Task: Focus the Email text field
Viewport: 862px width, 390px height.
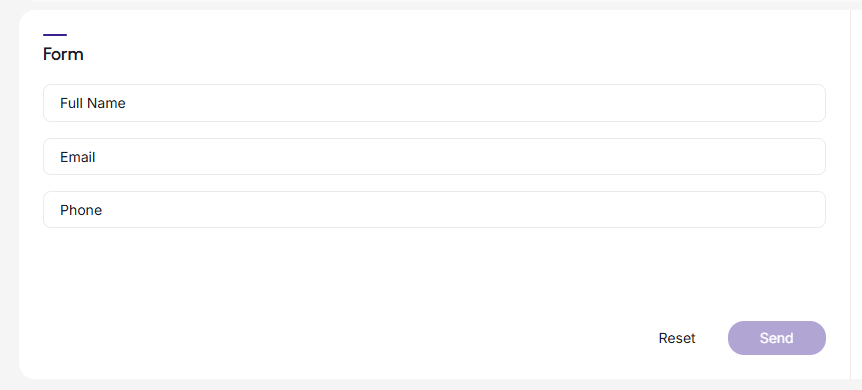Action: (x=434, y=157)
